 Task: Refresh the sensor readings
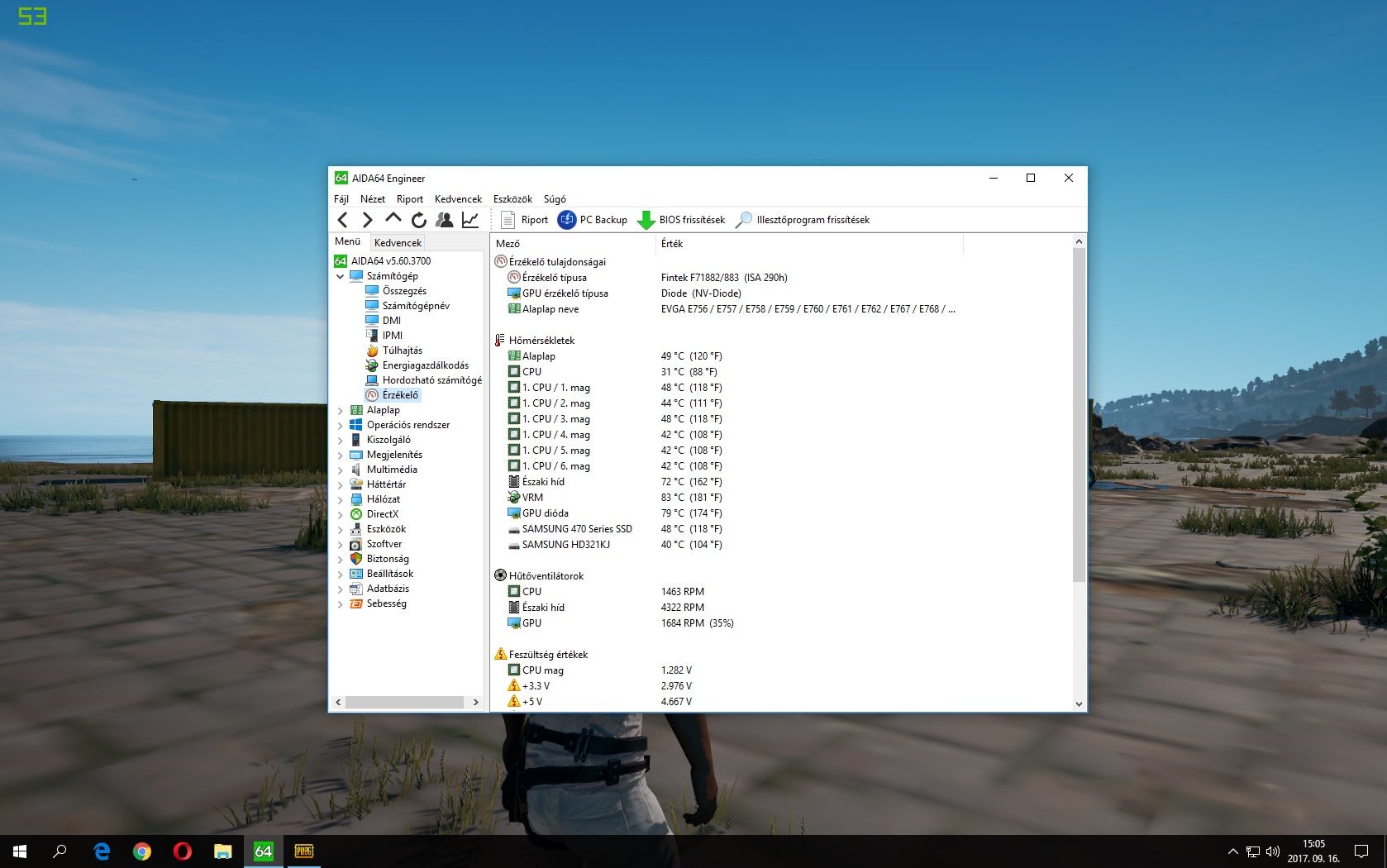(419, 220)
